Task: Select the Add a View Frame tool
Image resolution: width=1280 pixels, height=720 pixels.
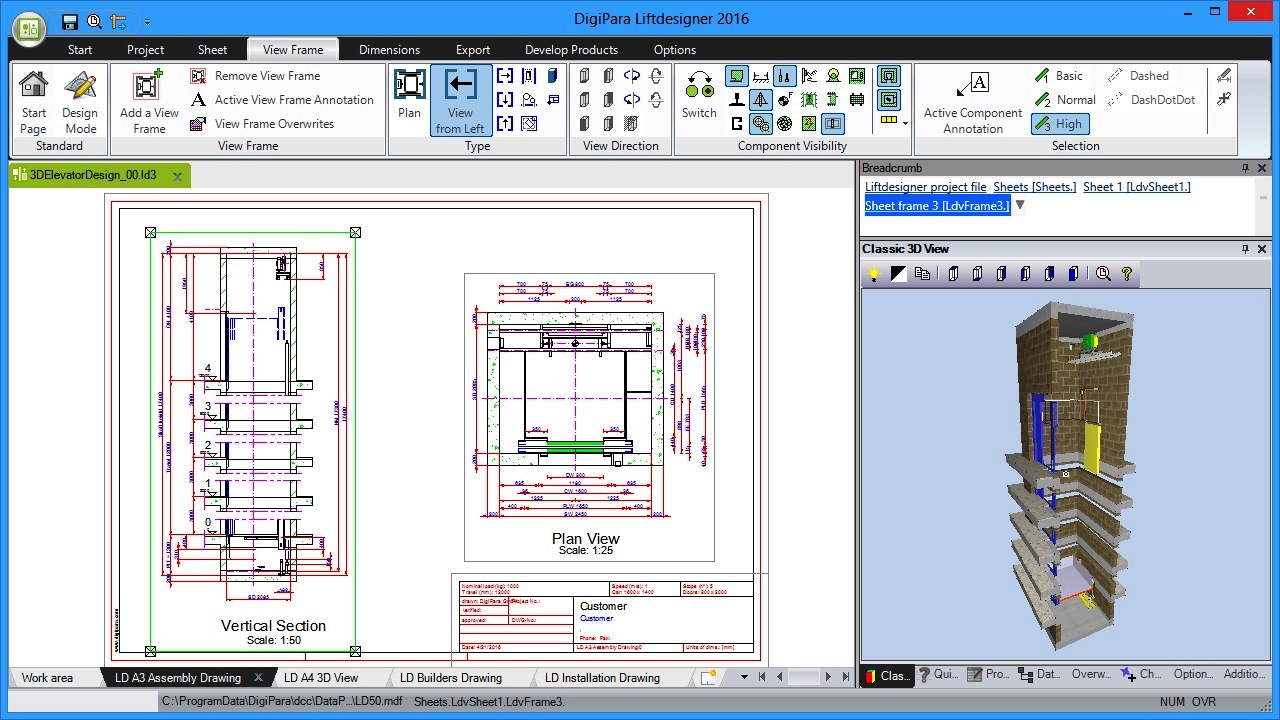Action: (148, 98)
